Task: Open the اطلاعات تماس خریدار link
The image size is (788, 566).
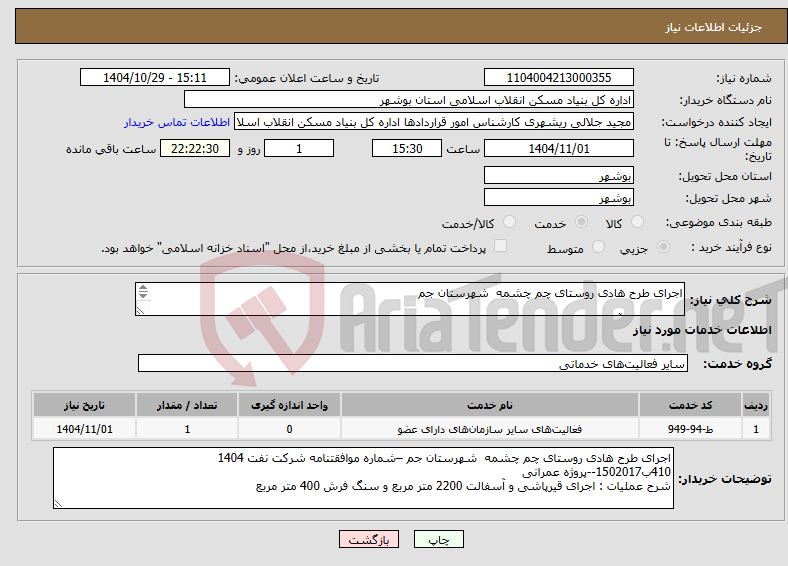Action: coord(177,122)
